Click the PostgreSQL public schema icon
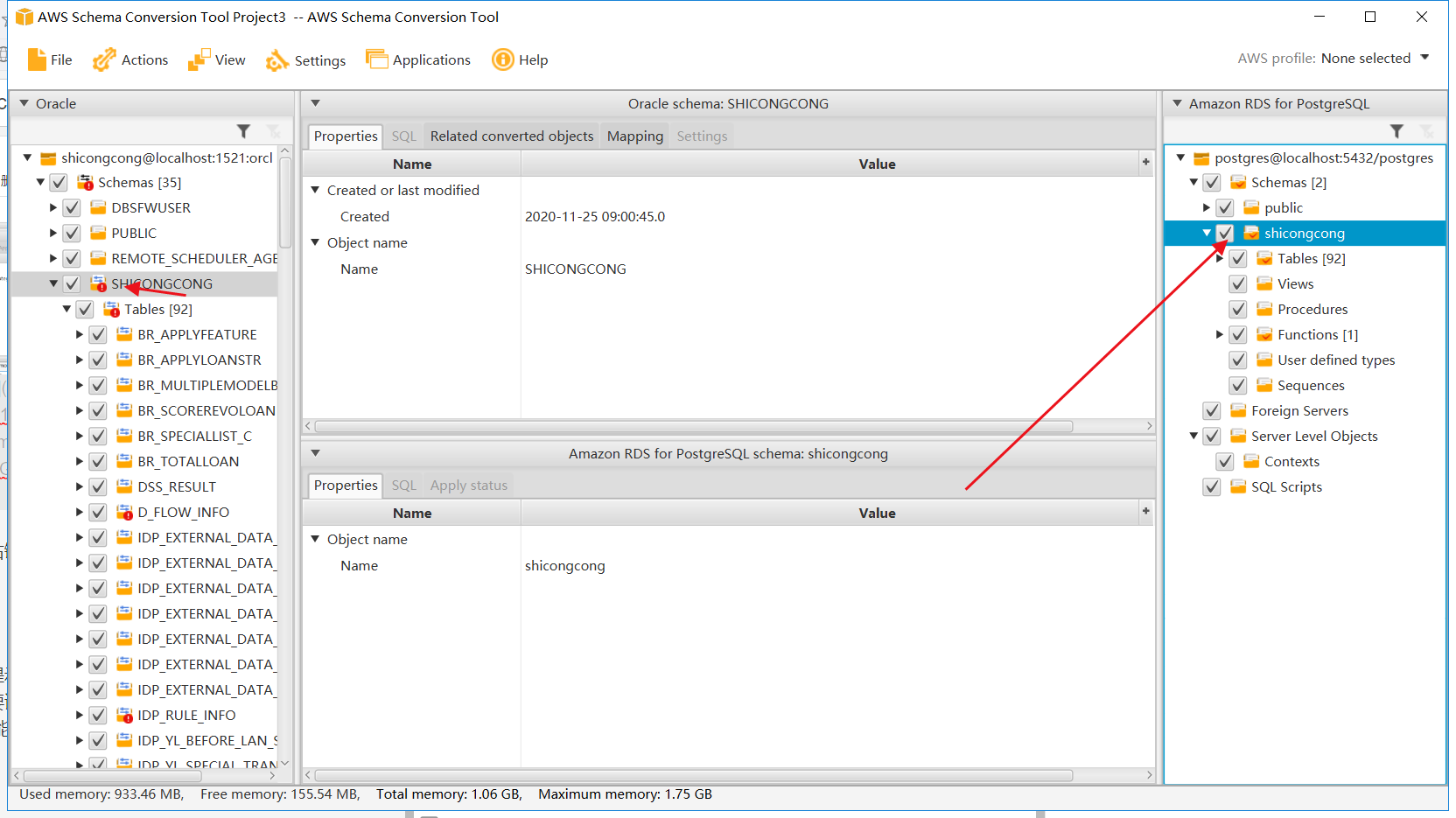Screen dimensions: 1456x818 (1251, 208)
